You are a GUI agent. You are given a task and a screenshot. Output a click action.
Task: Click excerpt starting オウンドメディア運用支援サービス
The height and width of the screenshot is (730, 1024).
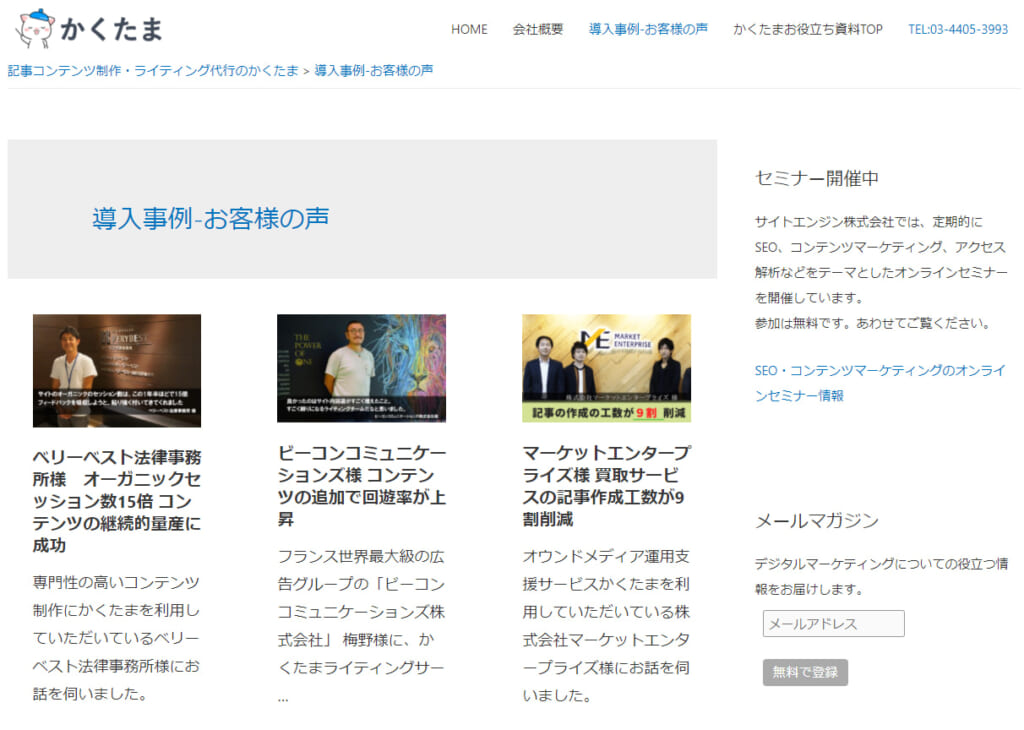606,626
